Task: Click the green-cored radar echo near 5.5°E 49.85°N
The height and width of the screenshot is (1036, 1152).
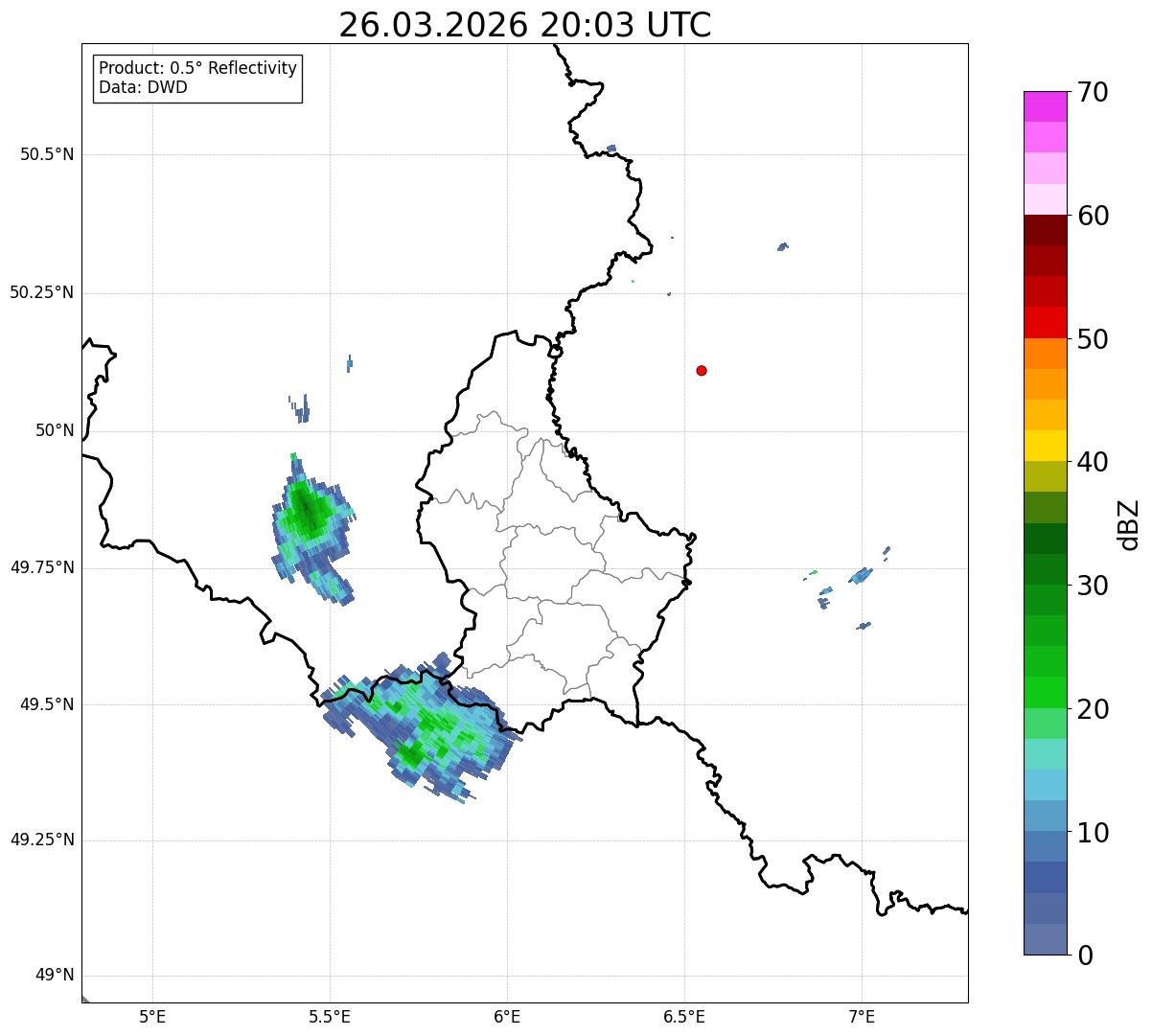Action: point(313,529)
